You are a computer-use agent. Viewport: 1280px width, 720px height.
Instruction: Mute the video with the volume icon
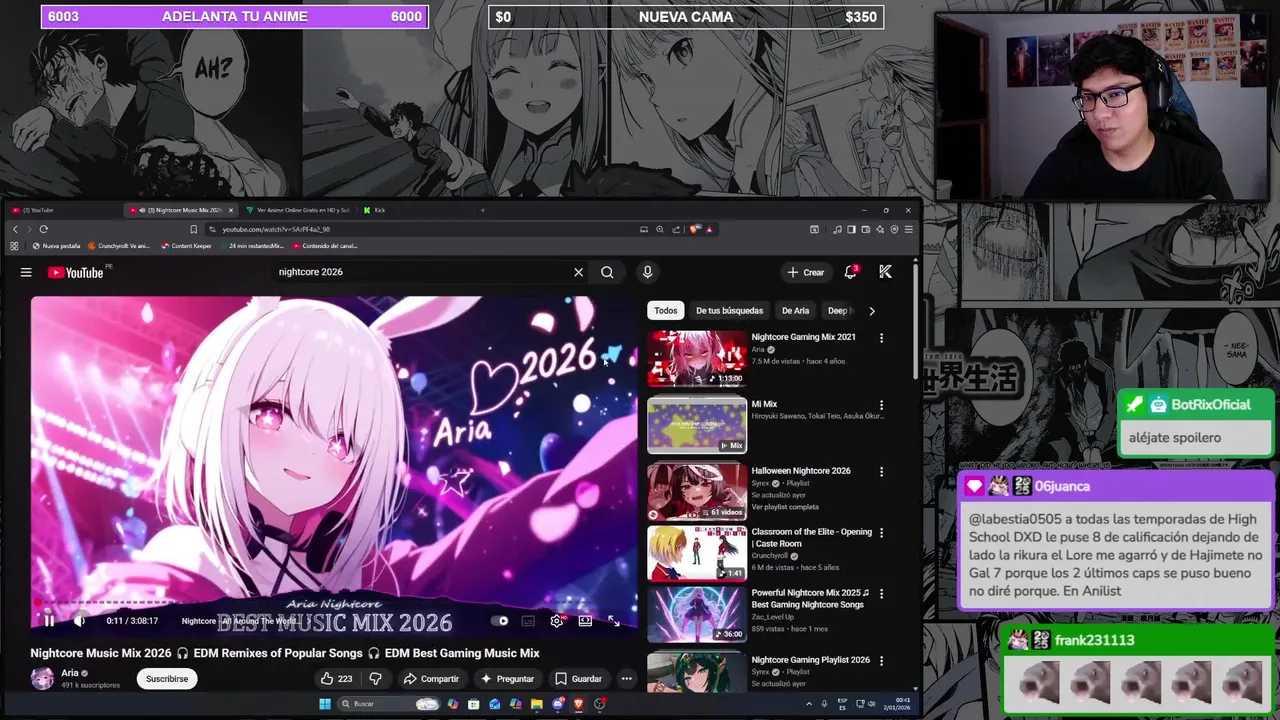80,621
